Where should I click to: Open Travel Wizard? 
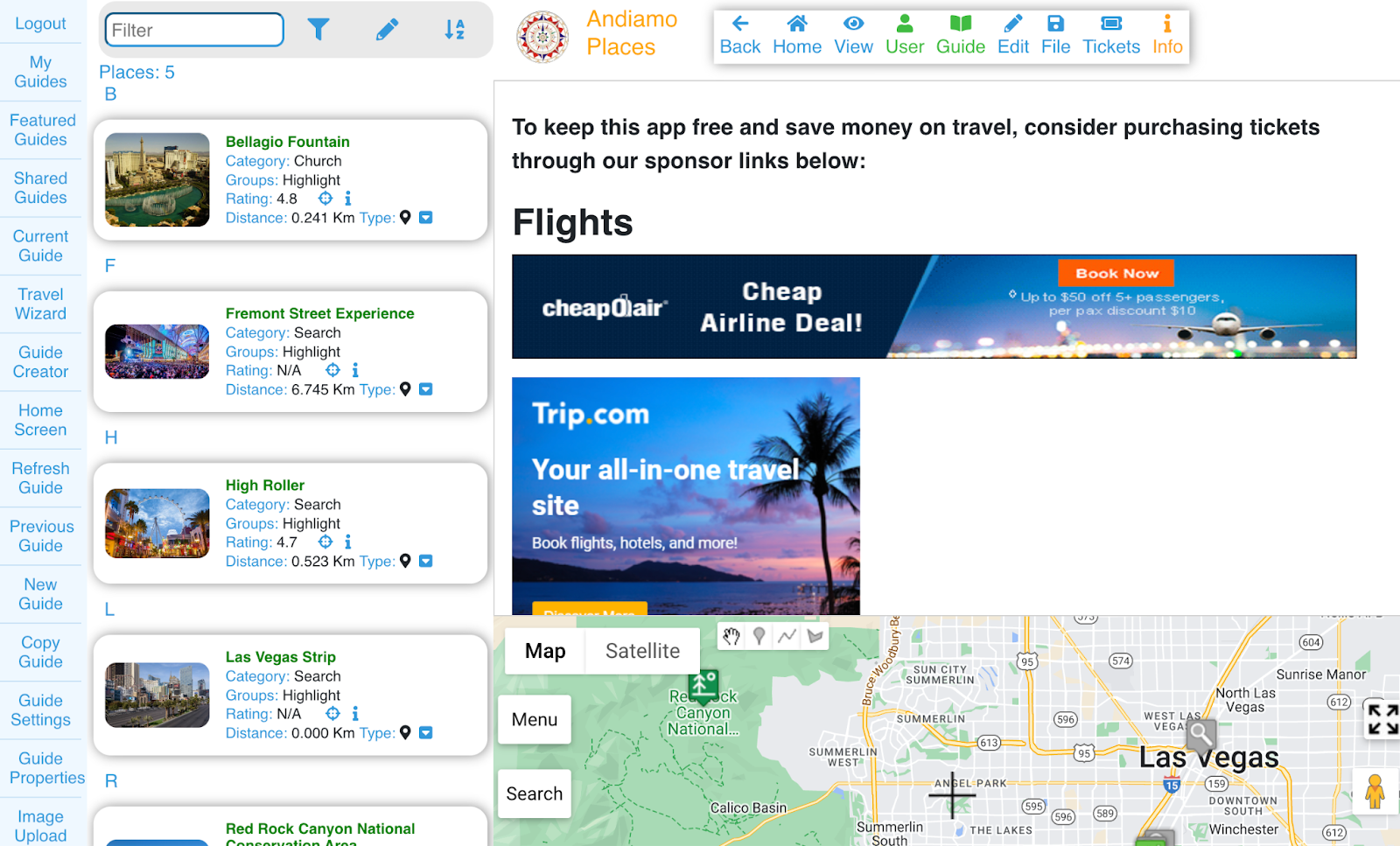pos(40,304)
